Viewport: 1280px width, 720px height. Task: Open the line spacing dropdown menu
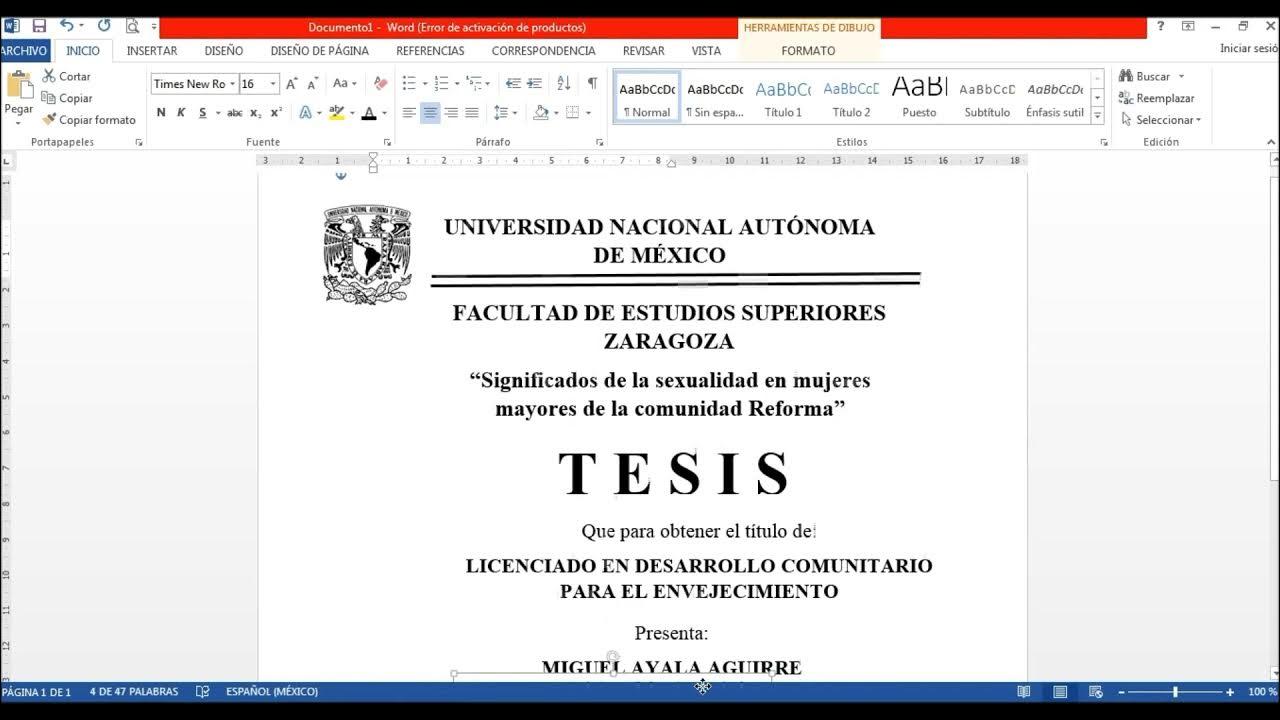coord(513,112)
